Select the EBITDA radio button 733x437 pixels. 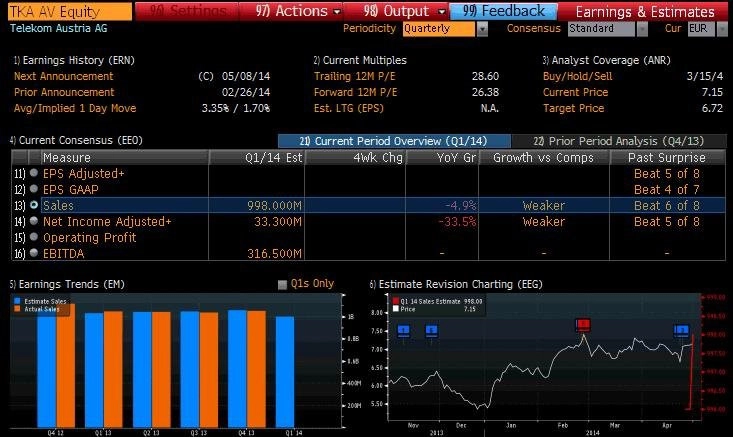coord(34,253)
